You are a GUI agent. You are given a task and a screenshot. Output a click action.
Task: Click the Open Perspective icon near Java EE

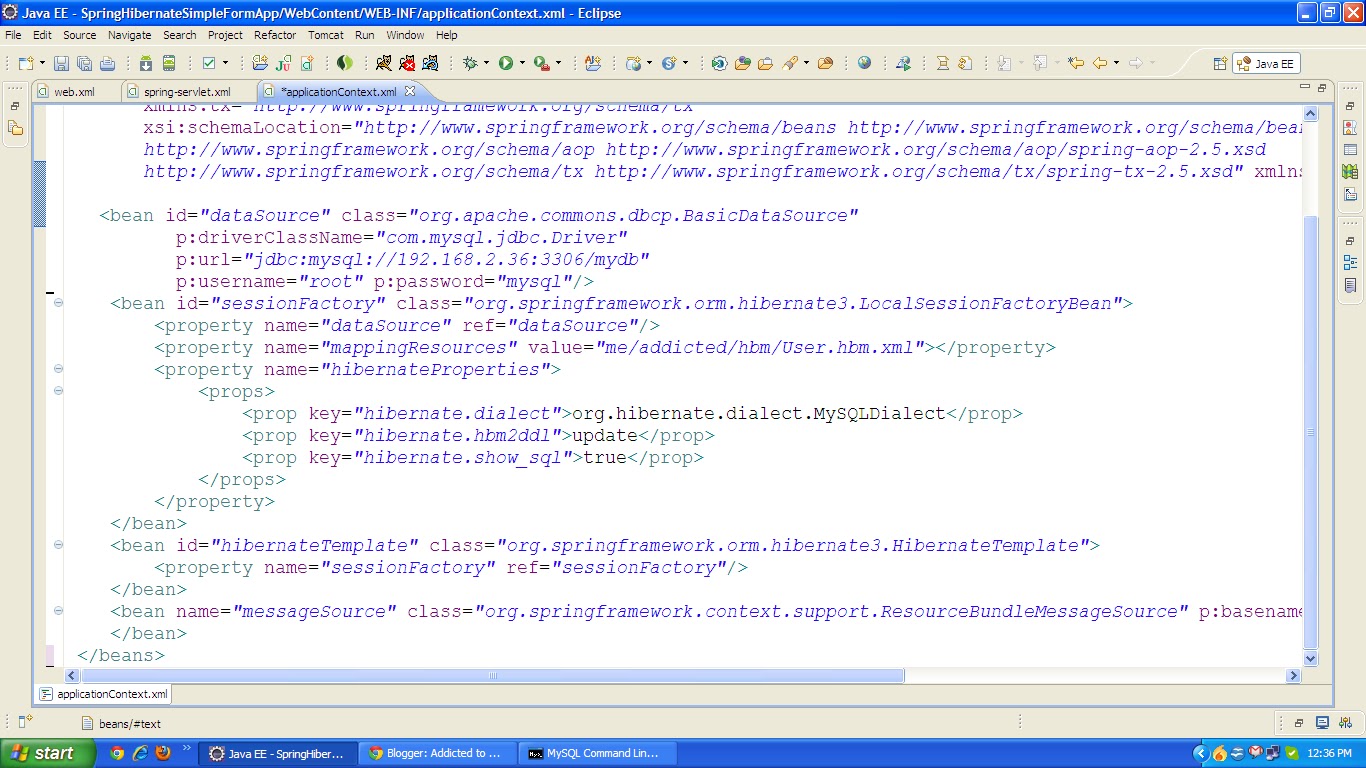[x=1220, y=62]
